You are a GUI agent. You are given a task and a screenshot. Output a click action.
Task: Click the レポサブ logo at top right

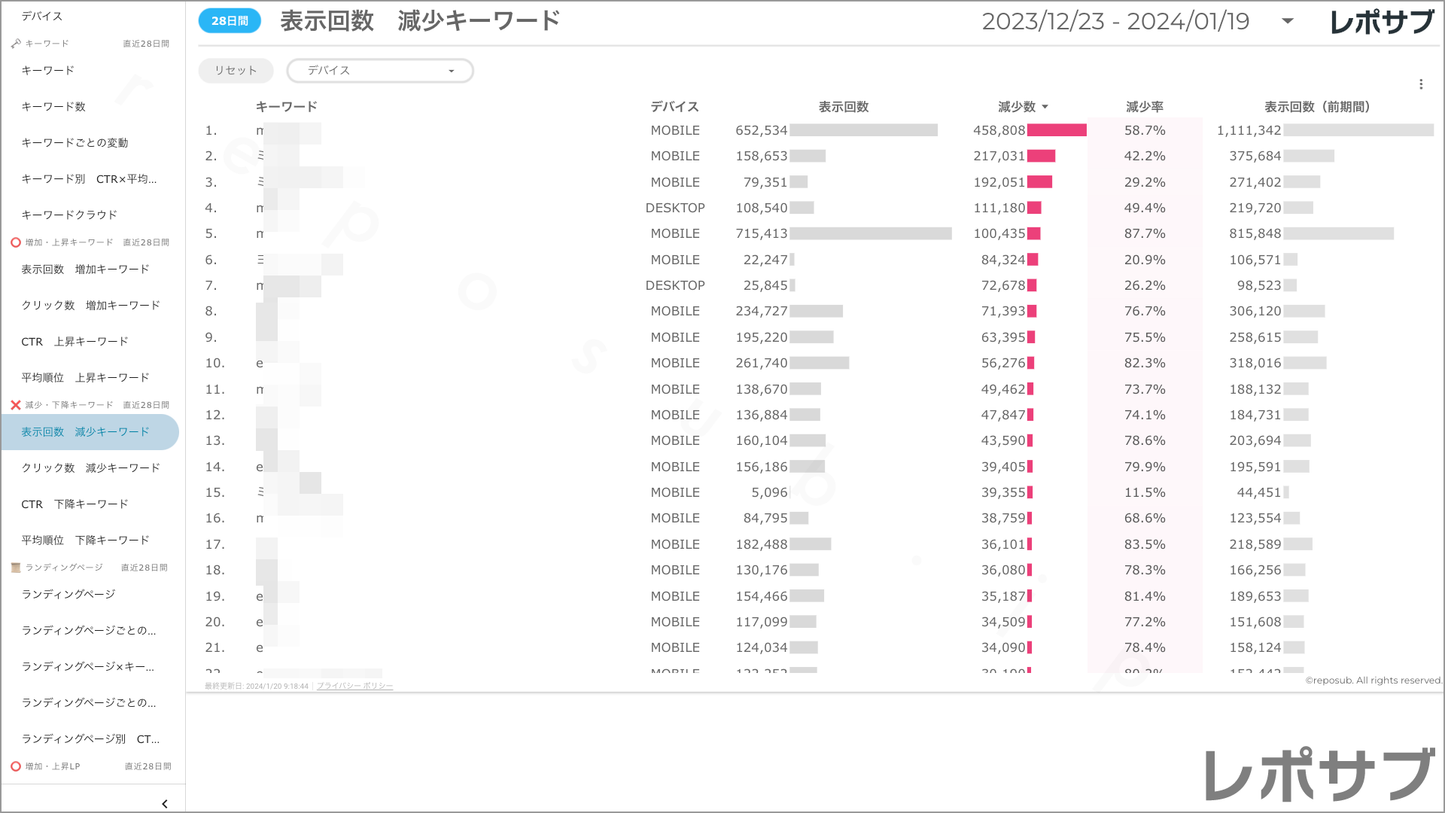point(1381,22)
